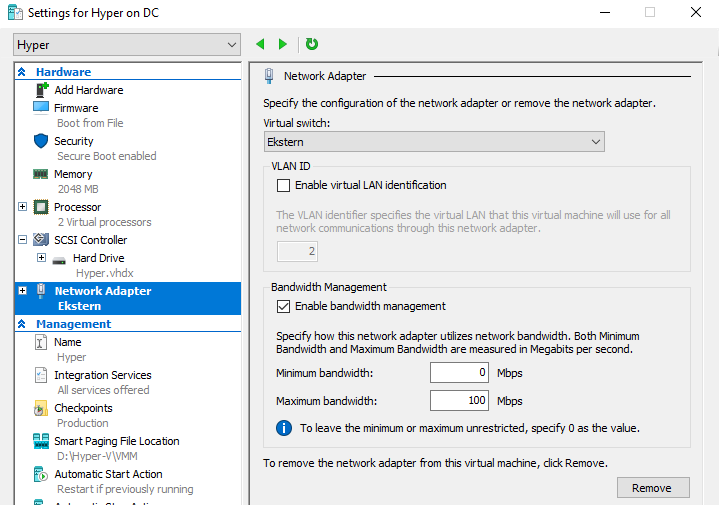Click the Checkpoints icon
Image resolution: width=719 pixels, height=505 pixels.
pos(40,408)
